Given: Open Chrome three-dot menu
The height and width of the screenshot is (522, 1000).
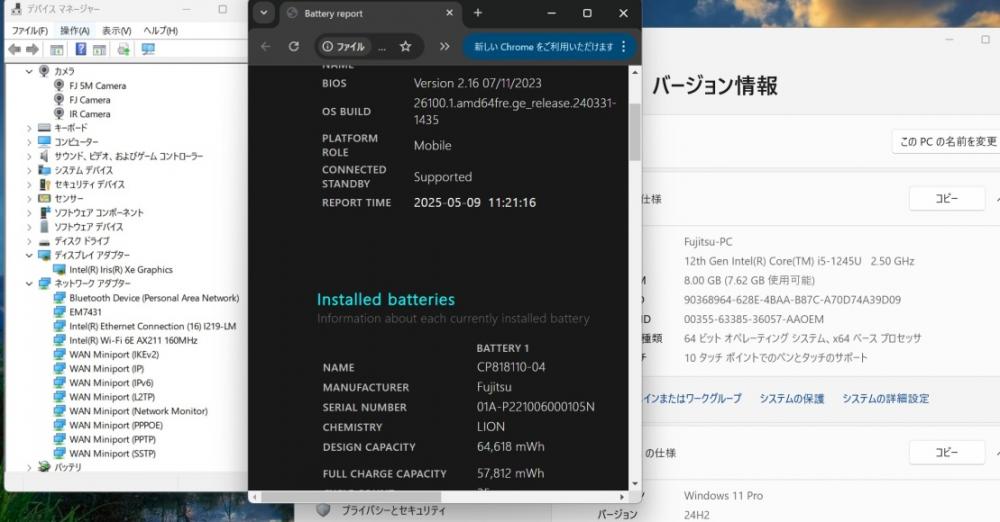Looking at the screenshot, I should click(x=624, y=47).
